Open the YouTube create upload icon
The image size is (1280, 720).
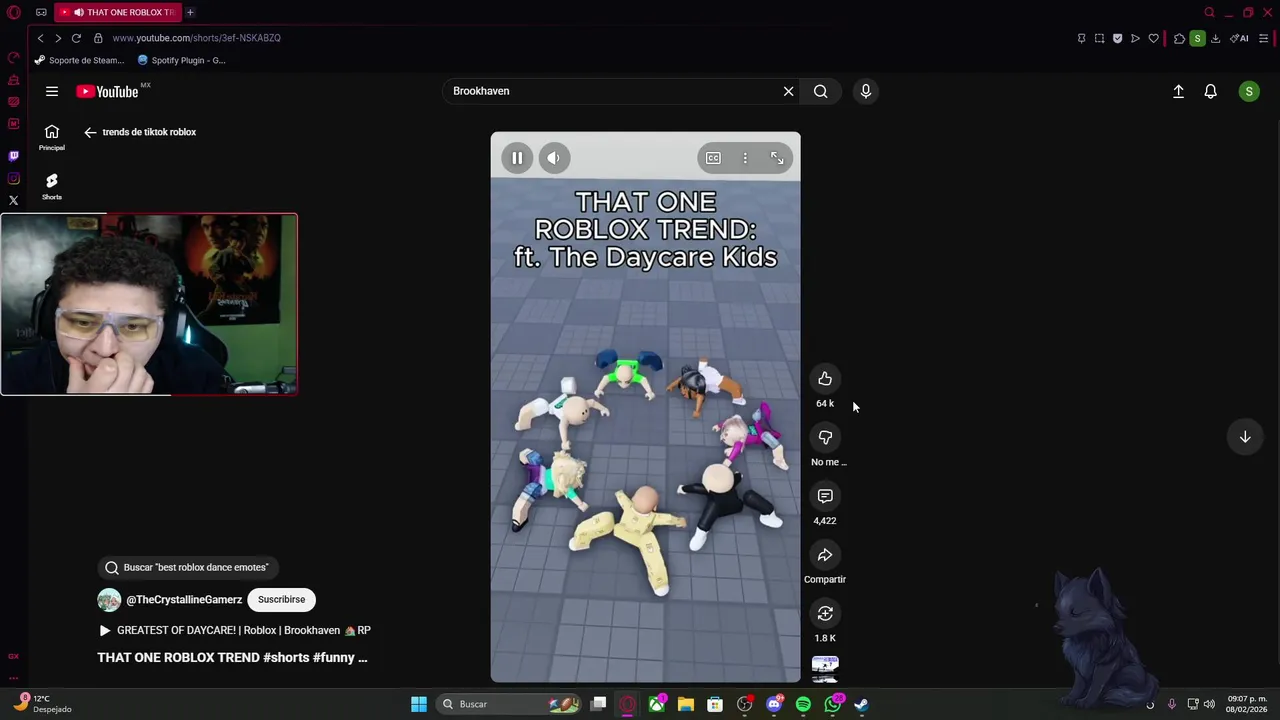1178,91
